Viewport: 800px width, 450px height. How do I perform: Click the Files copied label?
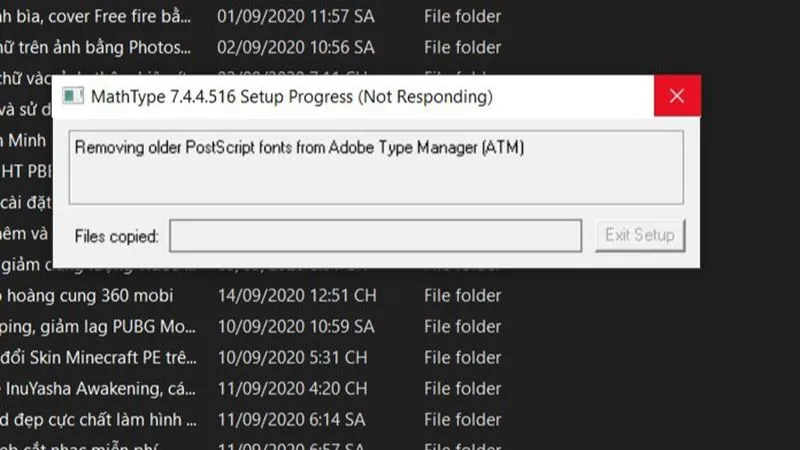116,237
